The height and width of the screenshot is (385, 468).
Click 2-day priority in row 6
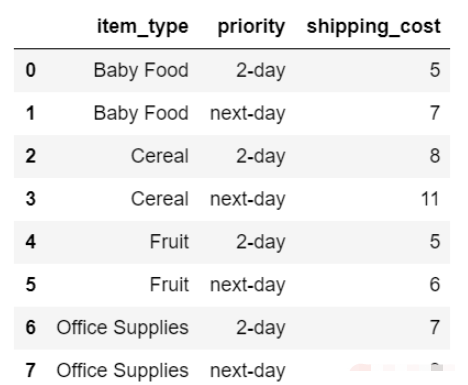click(261, 328)
